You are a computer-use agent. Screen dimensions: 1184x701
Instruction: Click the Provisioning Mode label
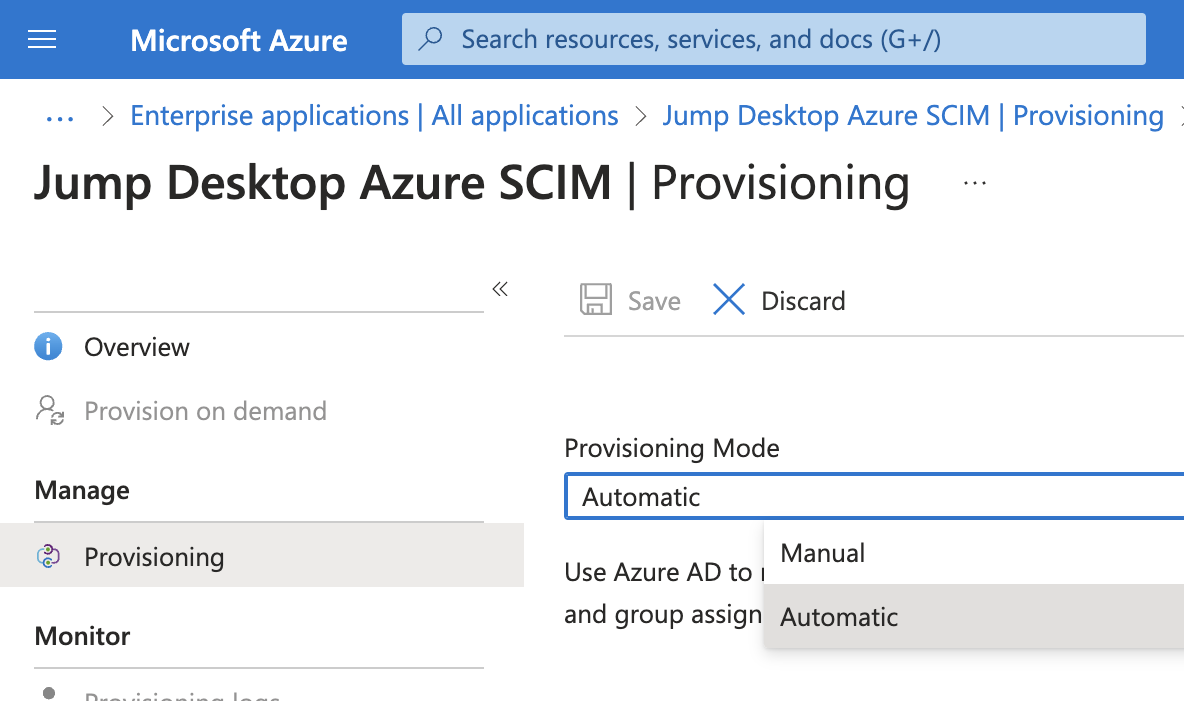click(671, 448)
